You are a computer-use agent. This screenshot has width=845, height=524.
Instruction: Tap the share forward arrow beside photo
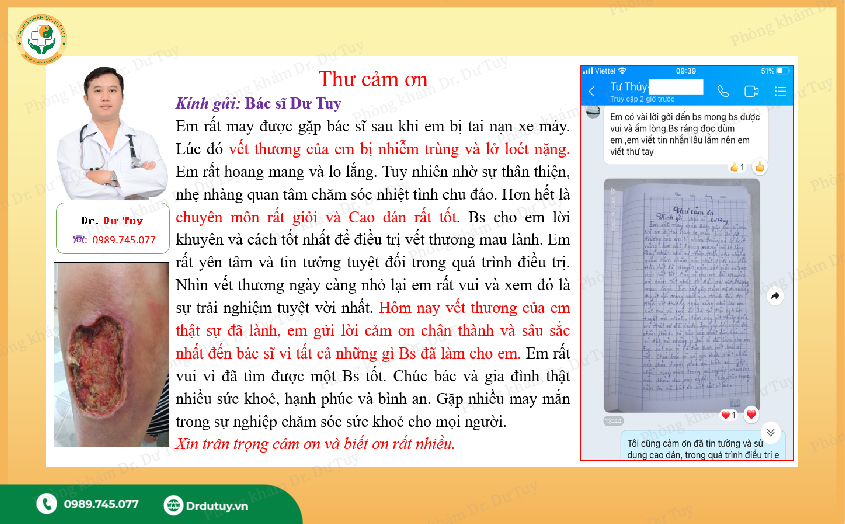pyautogui.click(x=775, y=296)
